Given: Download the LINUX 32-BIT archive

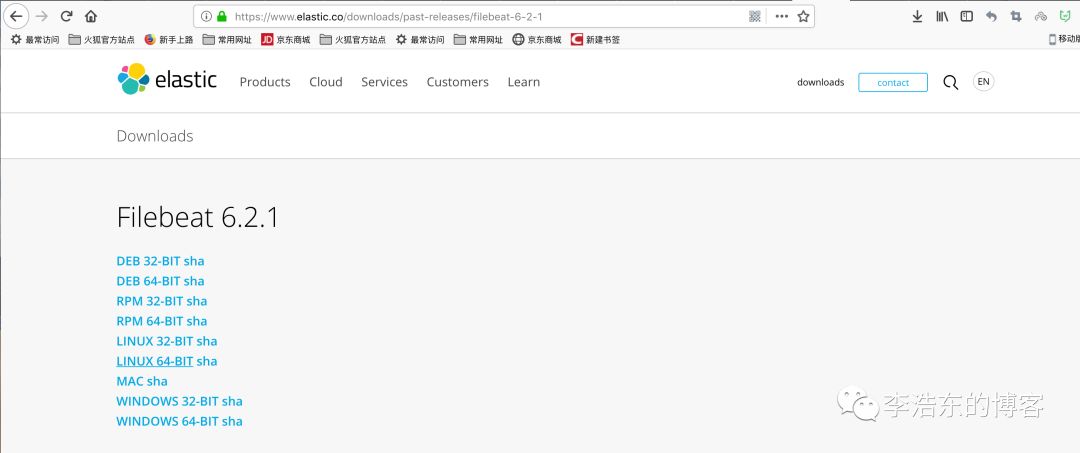Looking at the screenshot, I should click(x=154, y=341).
